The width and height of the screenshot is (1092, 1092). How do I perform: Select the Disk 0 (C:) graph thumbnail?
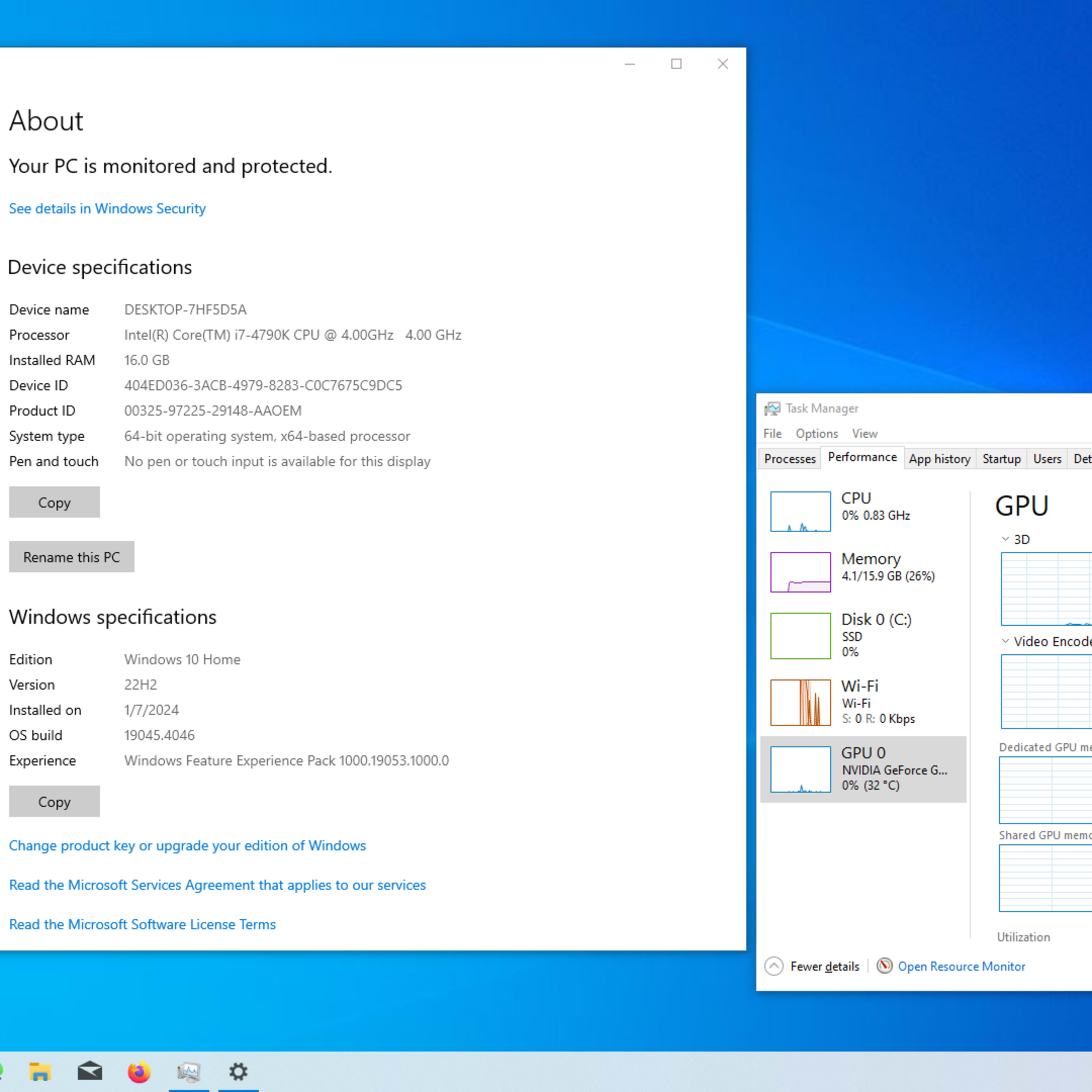800,635
